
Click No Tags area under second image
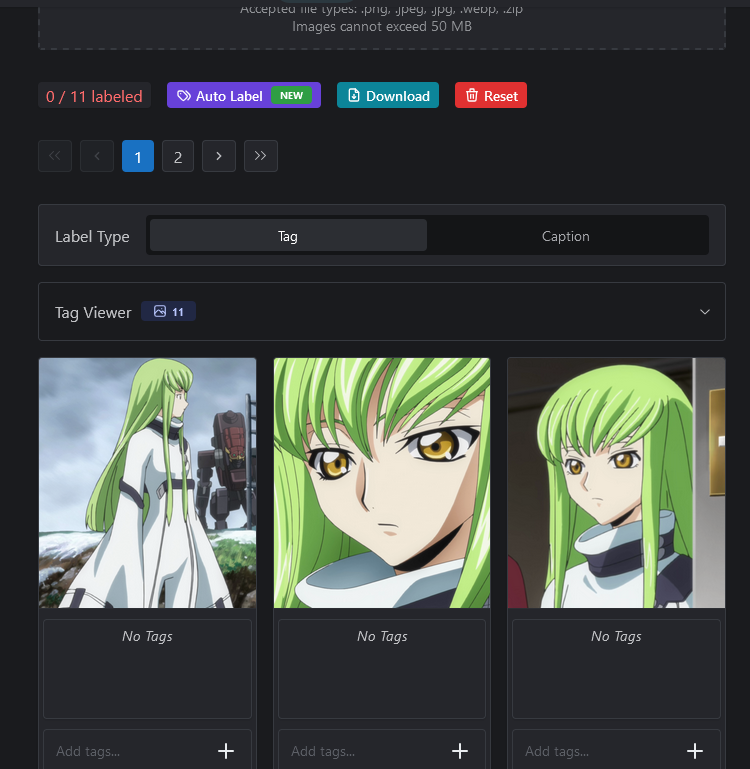382,669
